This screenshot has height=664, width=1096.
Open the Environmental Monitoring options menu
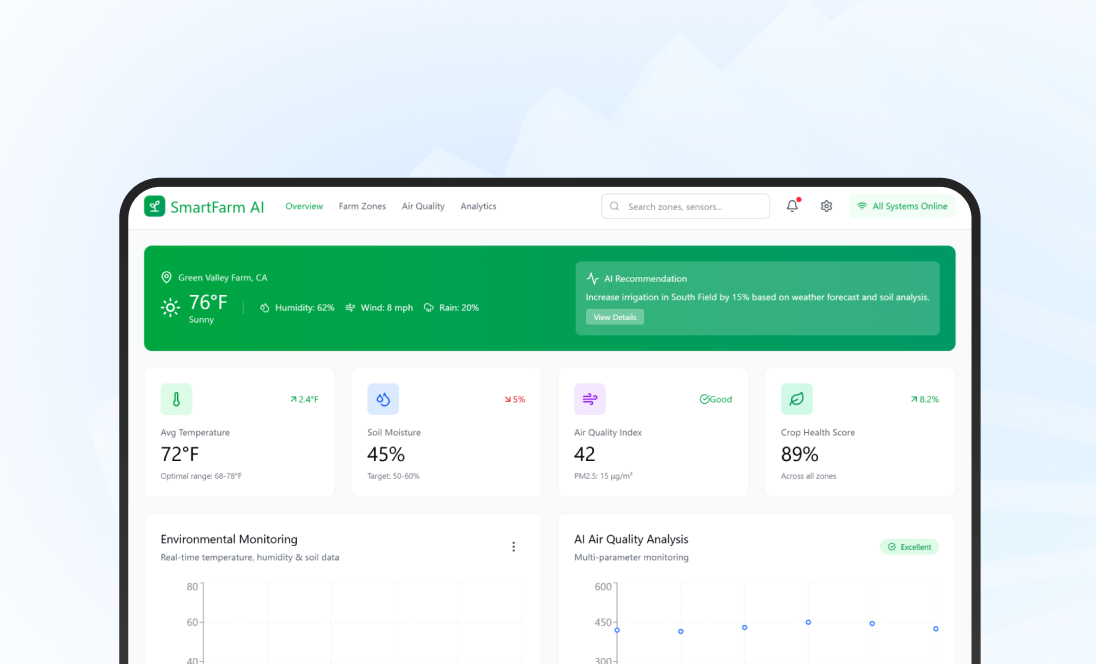pos(514,547)
